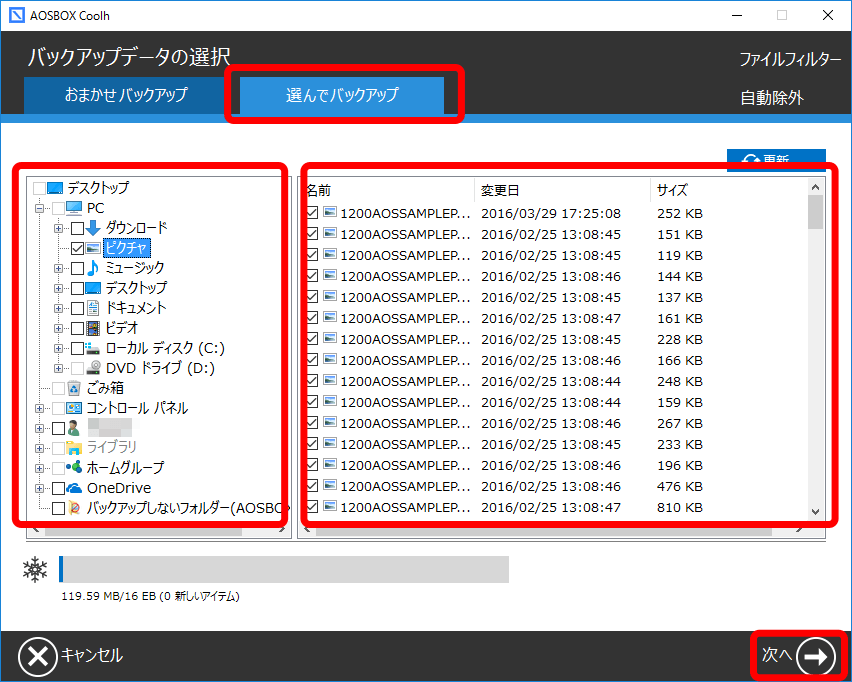Collapse the PC tree node
852x682 pixels.
[x=40, y=208]
